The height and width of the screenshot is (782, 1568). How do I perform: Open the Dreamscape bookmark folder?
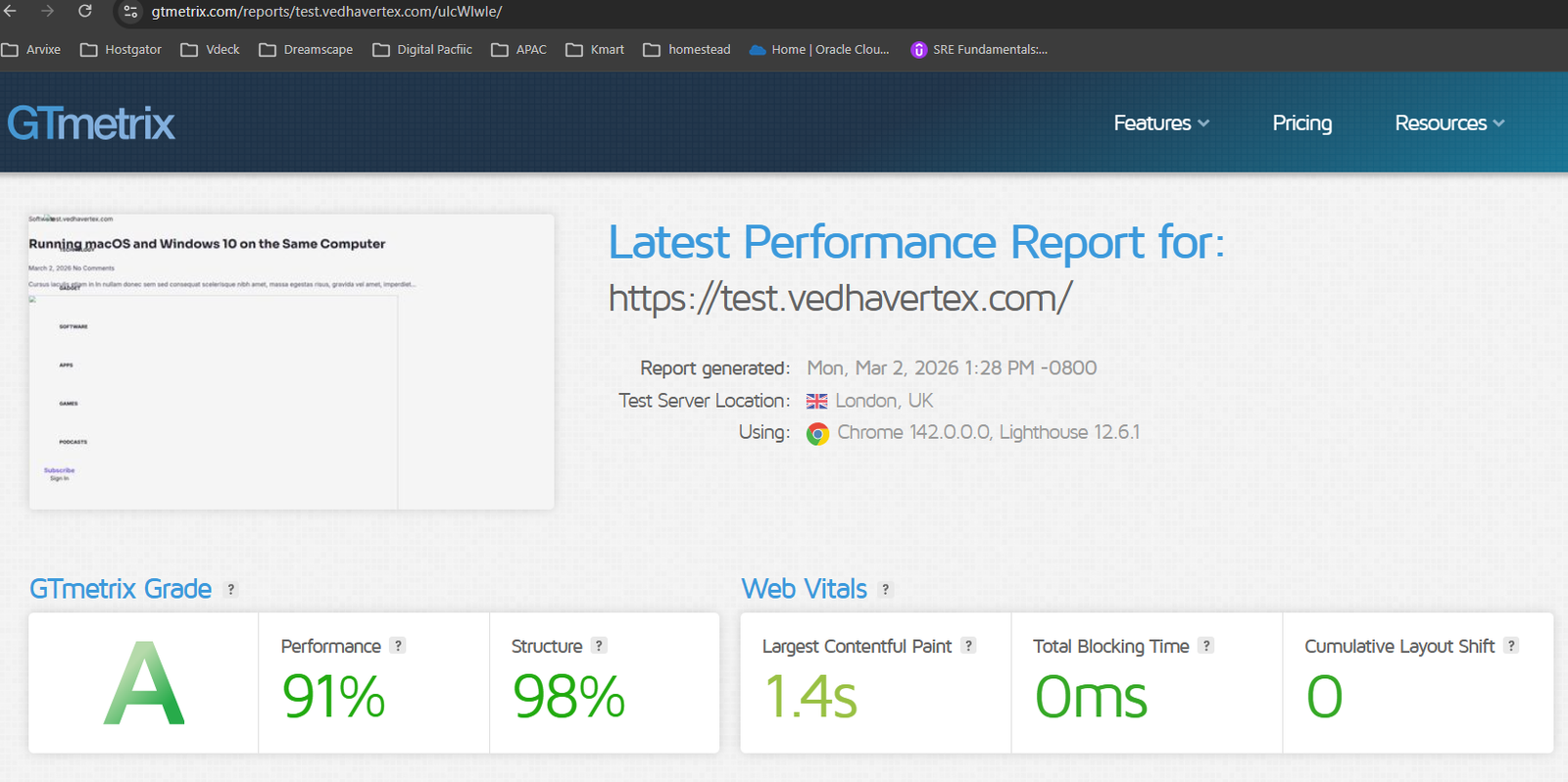(x=306, y=50)
